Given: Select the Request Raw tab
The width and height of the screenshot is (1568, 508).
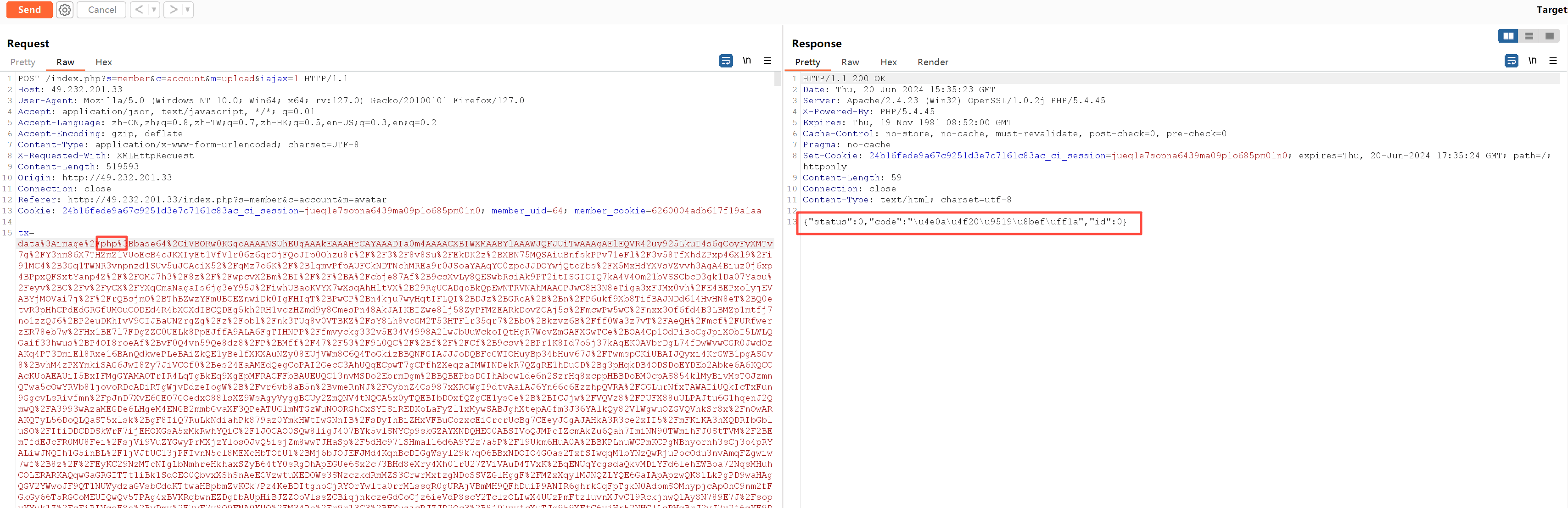Looking at the screenshot, I should [65, 62].
